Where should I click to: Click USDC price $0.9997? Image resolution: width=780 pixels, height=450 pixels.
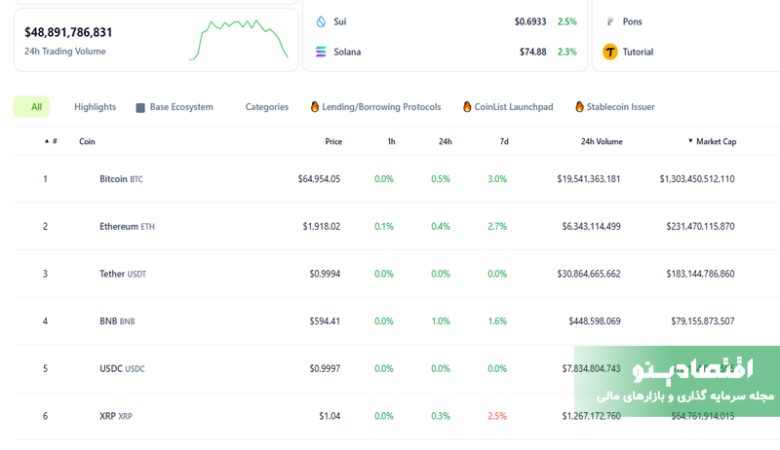(x=325, y=368)
